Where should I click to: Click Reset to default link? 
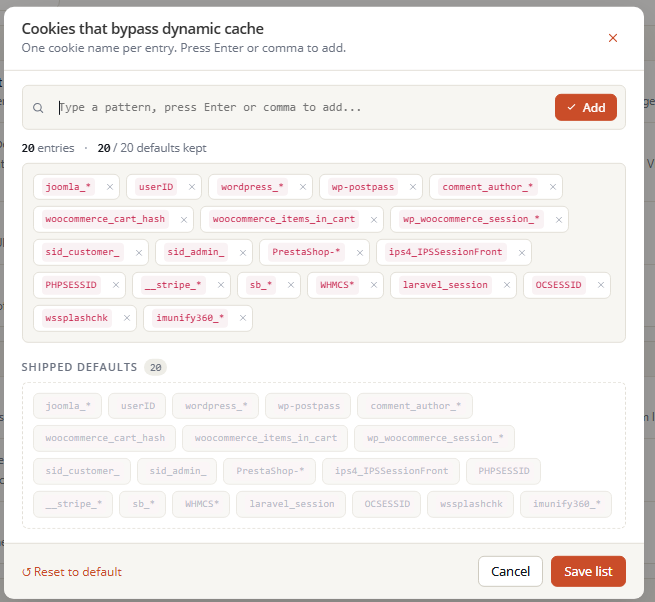pyautogui.click(x=72, y=572)
